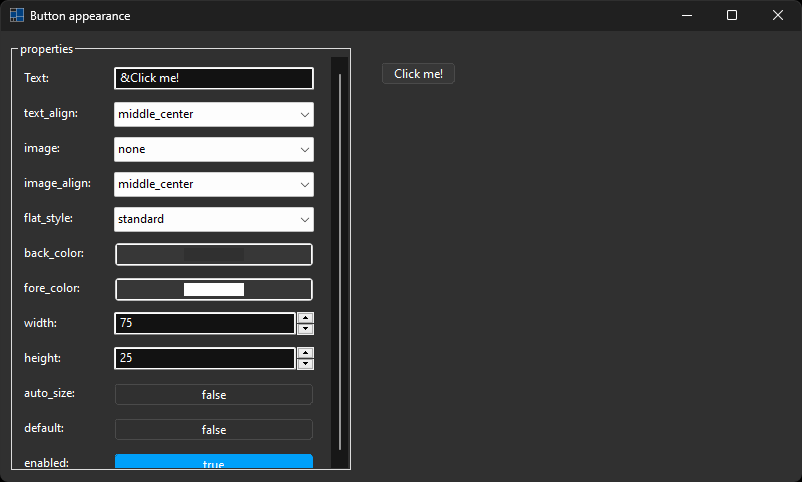Decrease height with down arrow
This screenshot has height=482, width=802.
pyautogui.click(x=306, y=364)
